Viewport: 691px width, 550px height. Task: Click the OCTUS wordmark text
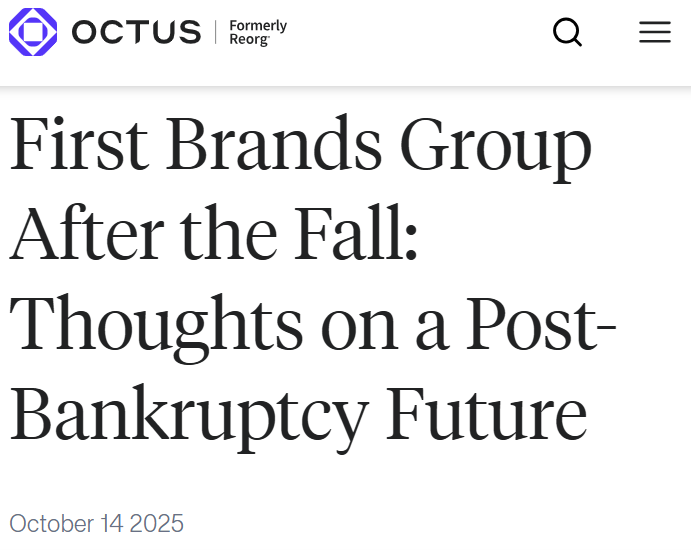pyautogui.click(x=135, y=32)
